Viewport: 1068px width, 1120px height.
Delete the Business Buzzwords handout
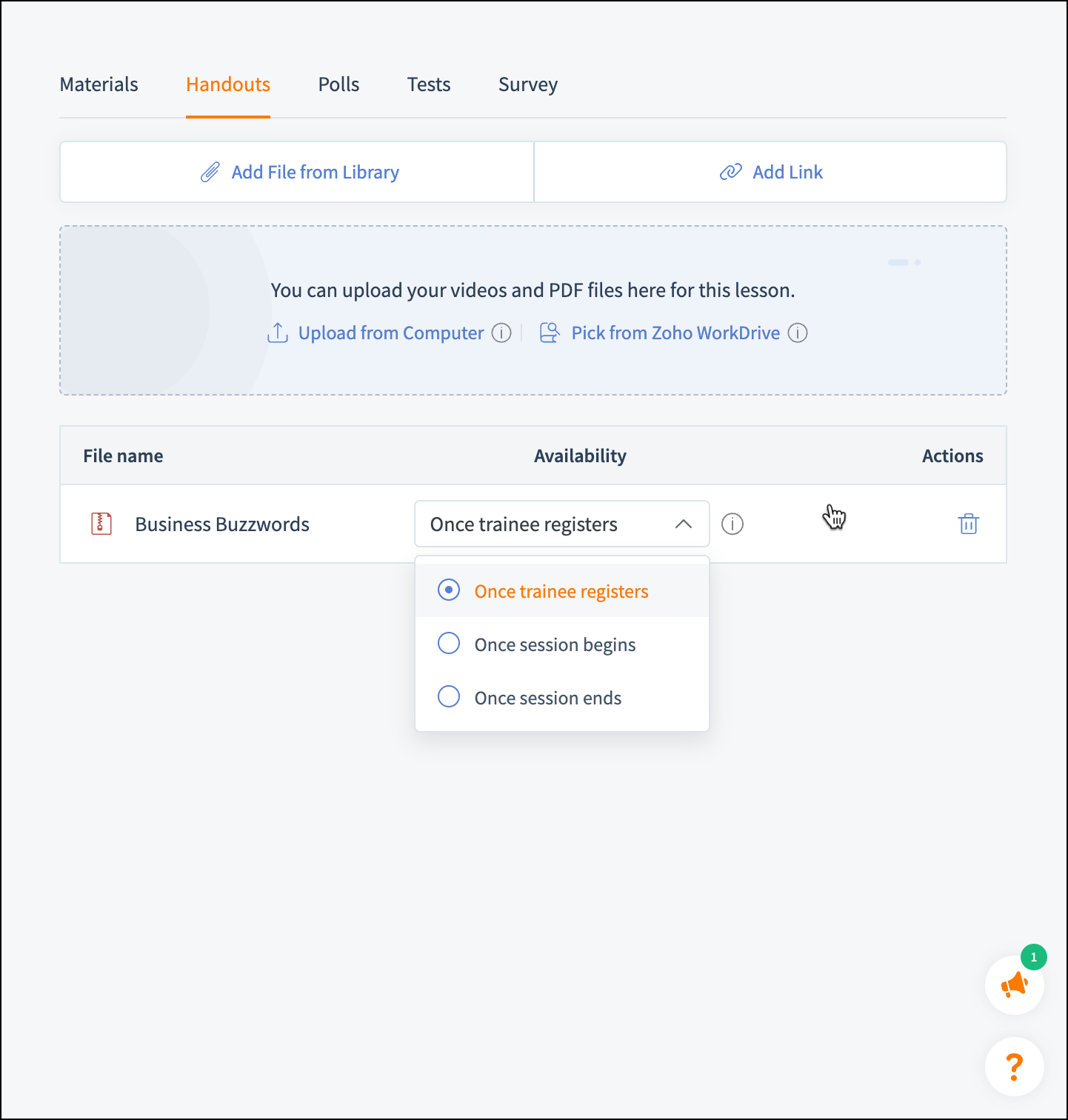click(968, 524)
